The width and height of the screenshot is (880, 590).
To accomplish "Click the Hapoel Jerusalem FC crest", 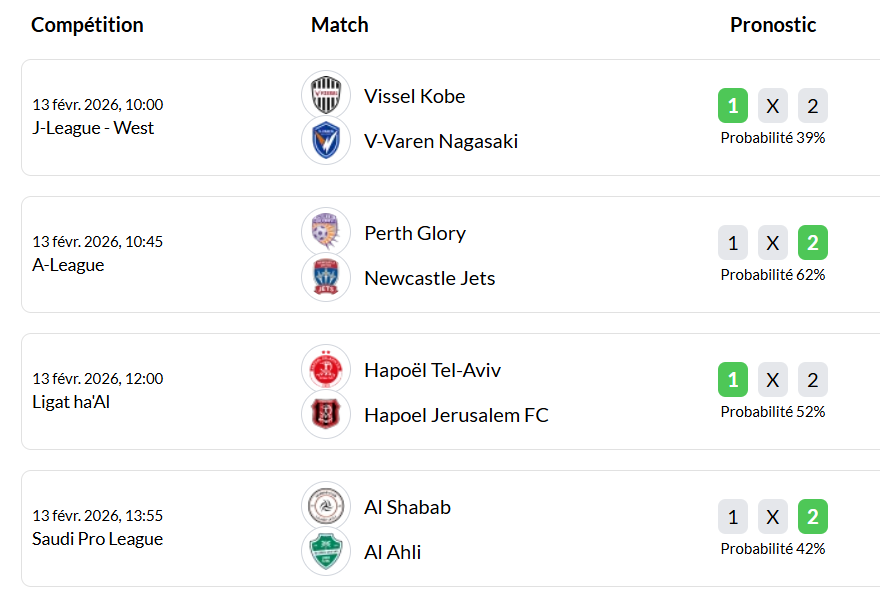I will coord(326,415).
